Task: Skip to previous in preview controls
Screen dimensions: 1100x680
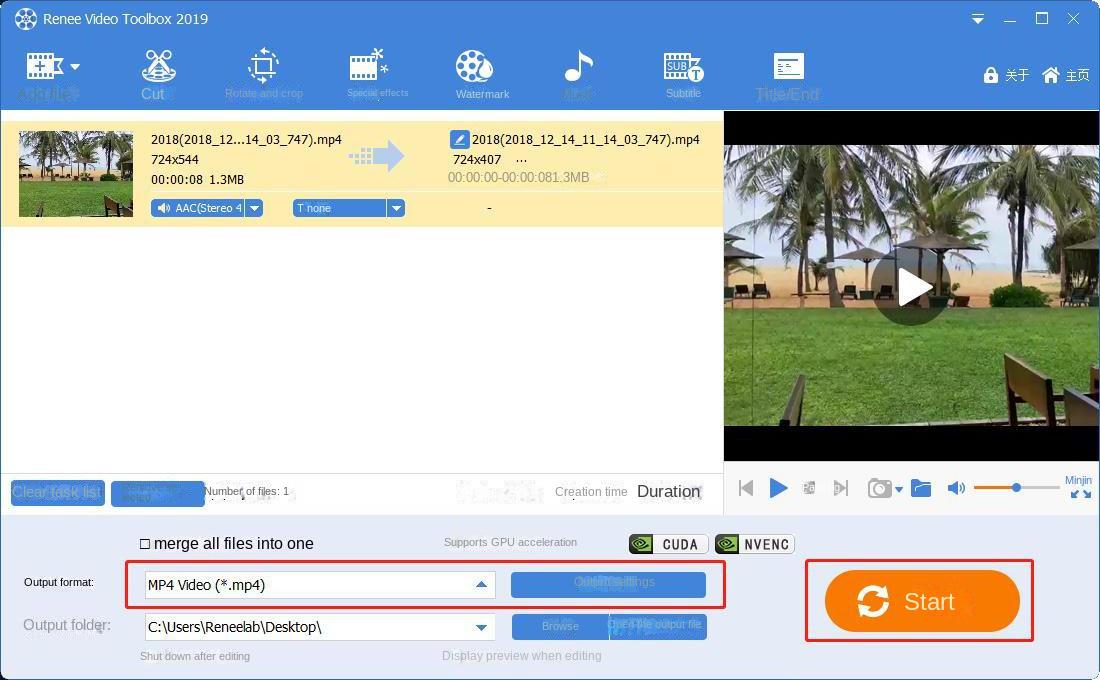Action: point(746,488)
